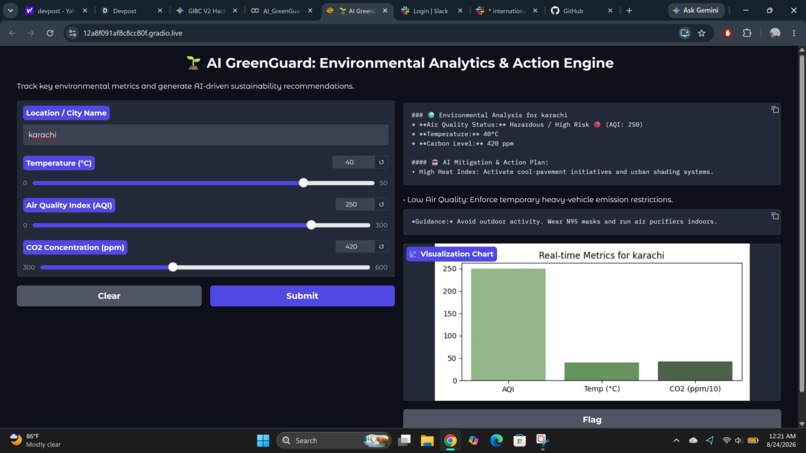Open a new browser tab
The width and height of the screenshot is (806, 453).
coord(629,10)
